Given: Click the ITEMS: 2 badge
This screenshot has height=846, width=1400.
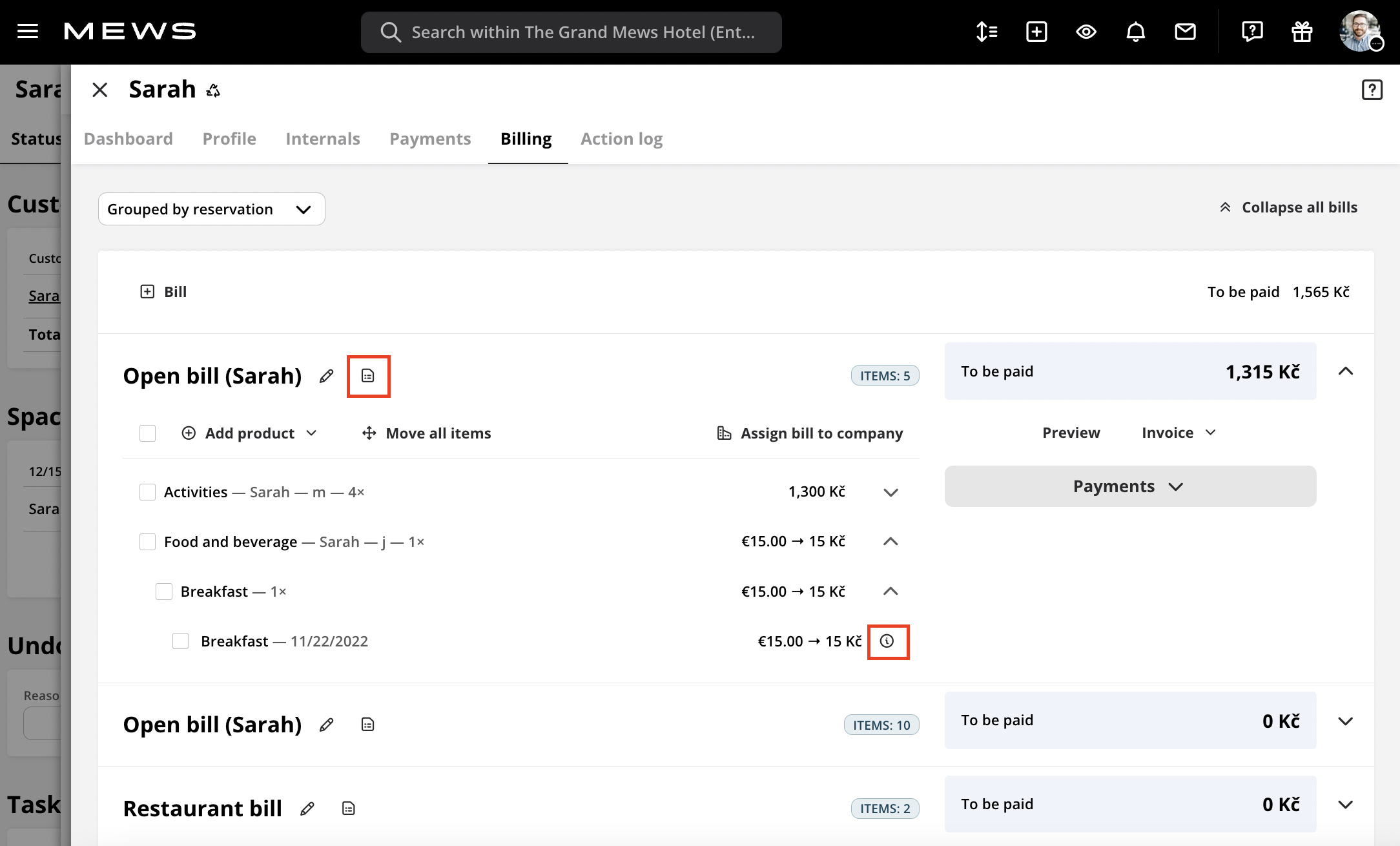Looking at the screenshot, I should pos(885,809).
